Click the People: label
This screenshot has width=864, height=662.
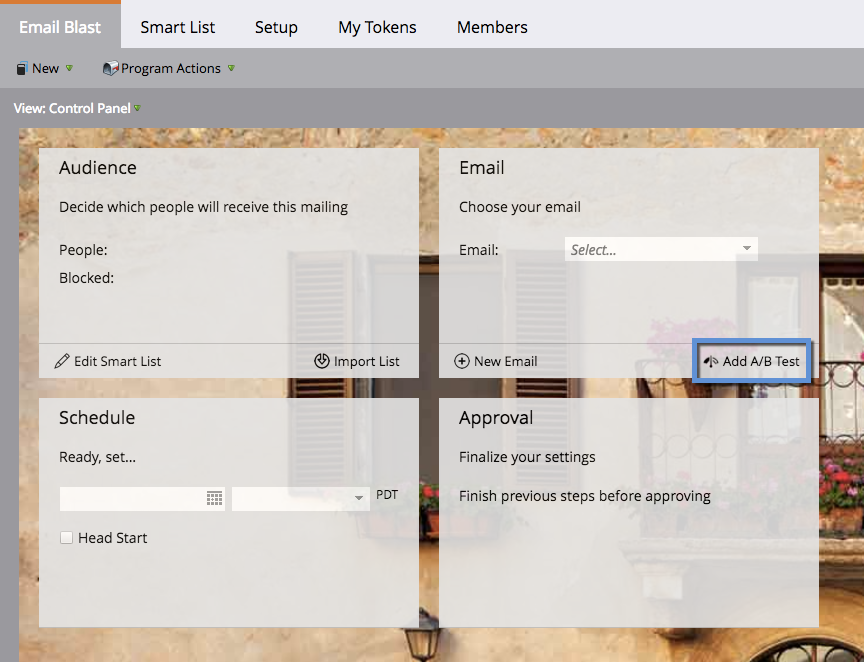click(83, 250)
